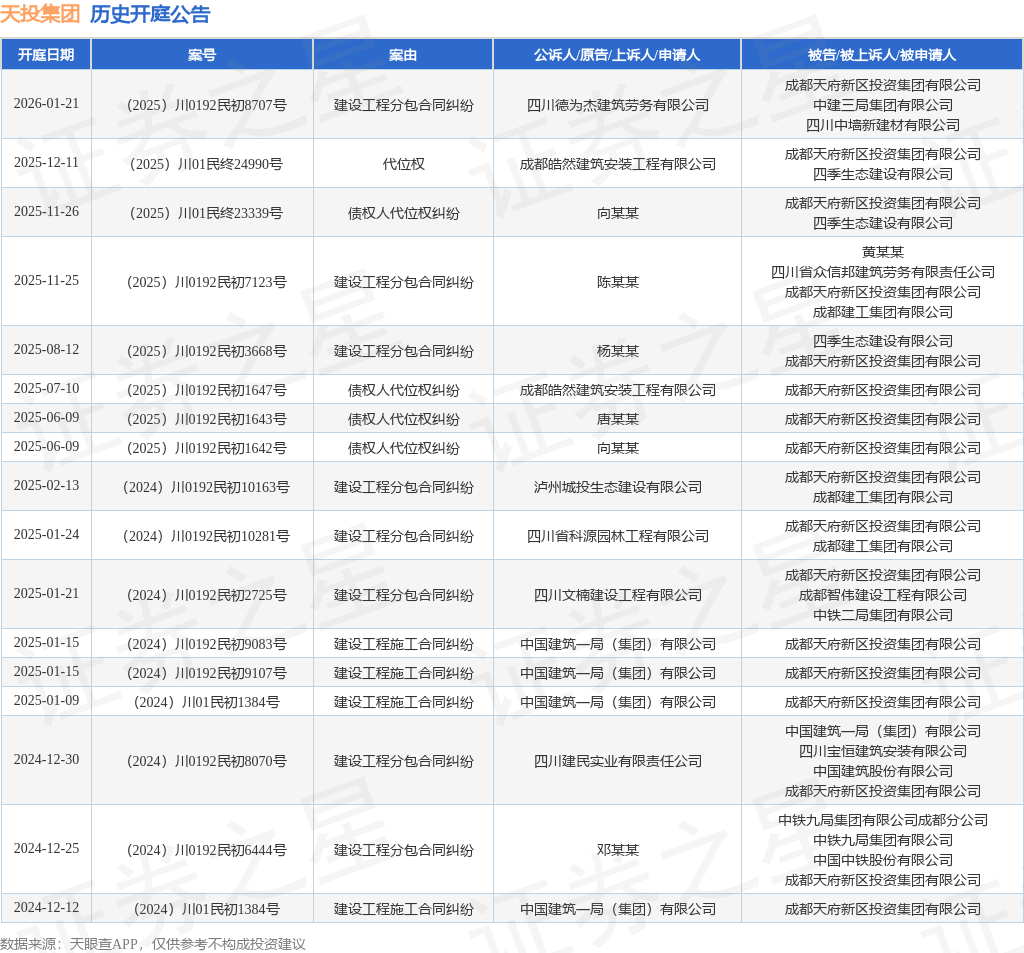Select the 案由 column header
1024x953 pixels.
tap(403, 55)
